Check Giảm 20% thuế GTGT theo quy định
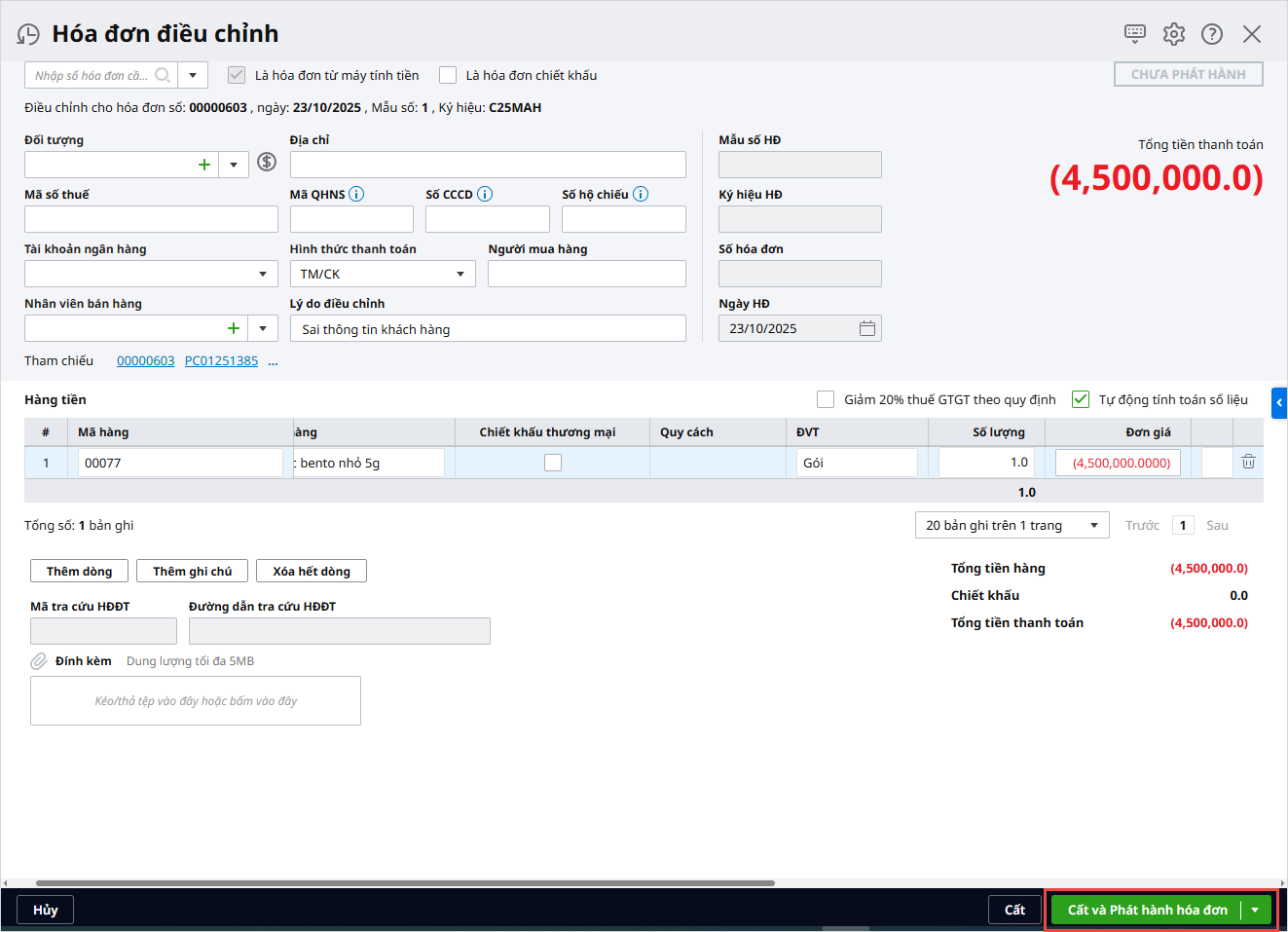The image size is (1288, 932). 826,399
